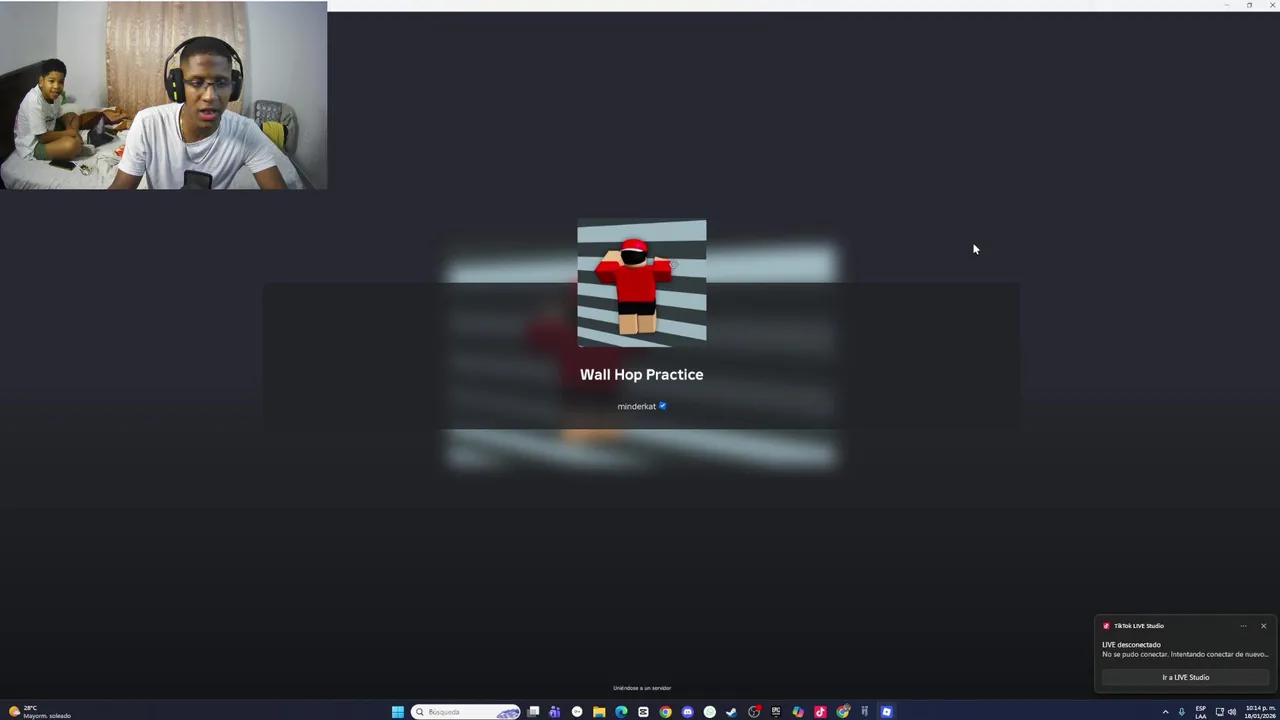Screen dimensions: 1280x720
Task: Launch Microsoft Edge from the taskbar
Action: [621, 712]
